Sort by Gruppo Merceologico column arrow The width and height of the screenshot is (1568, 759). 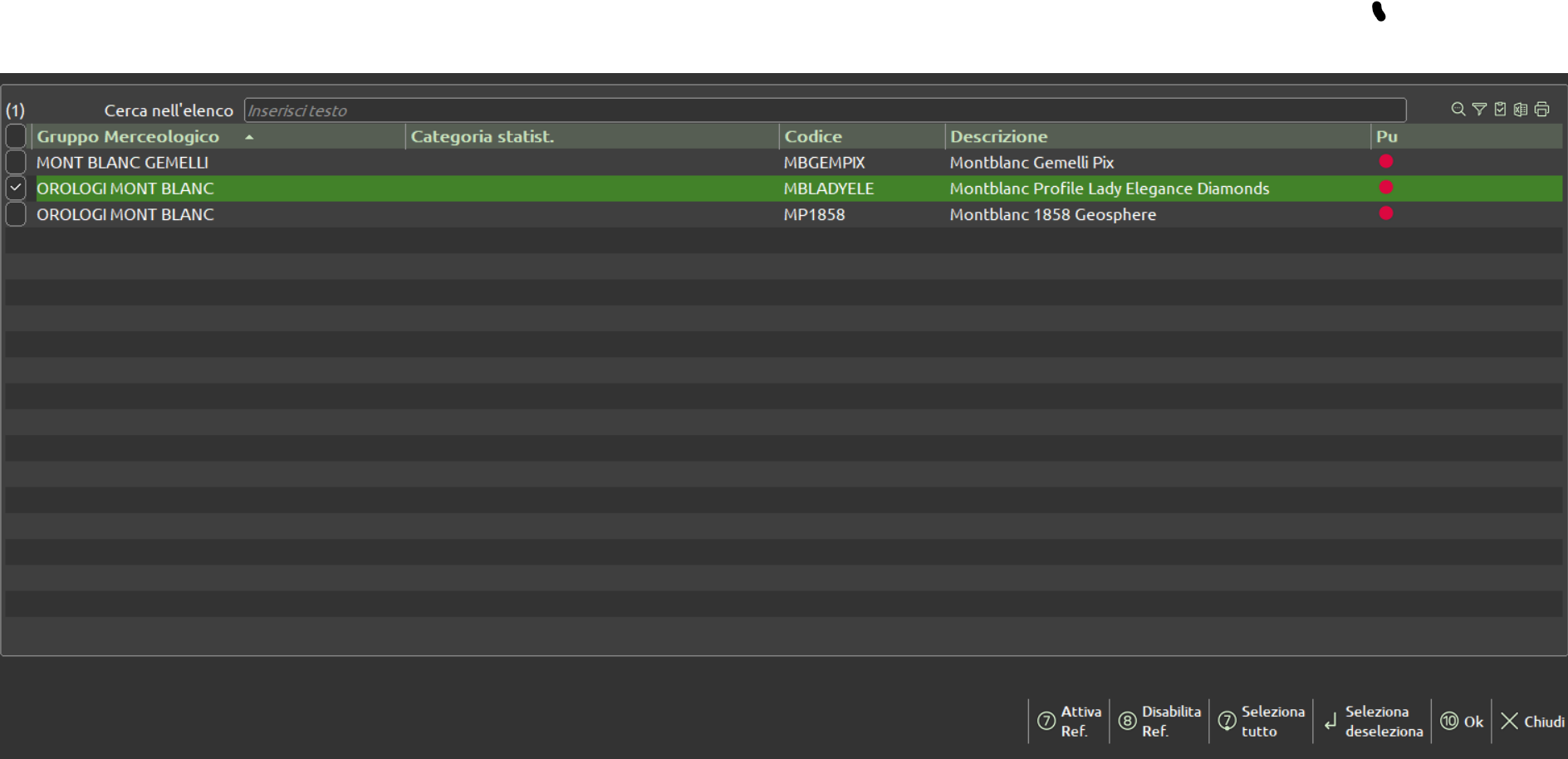pyautogui.click(x=249, y=137)
